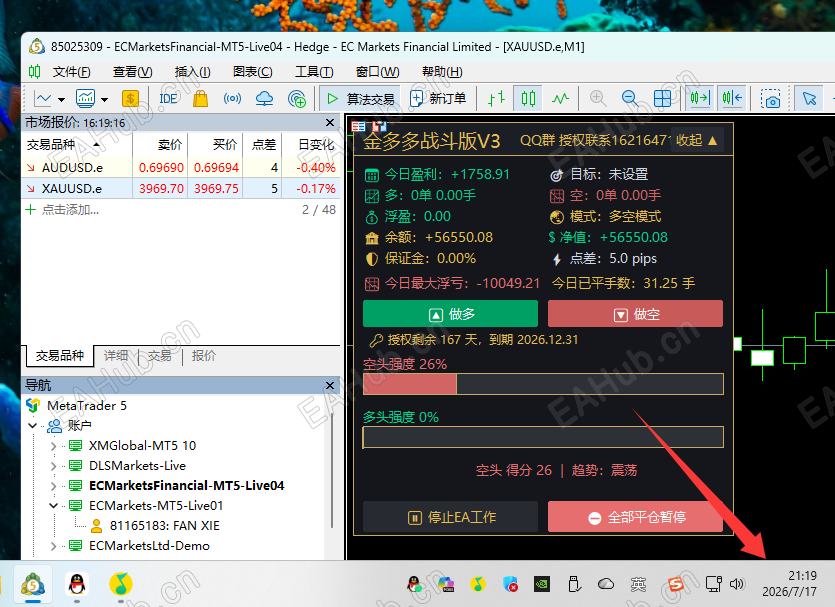835x607 pixels.
Task: Collapse the ECMarkets-MT5-Live01 node
Action: coord(53,506)
